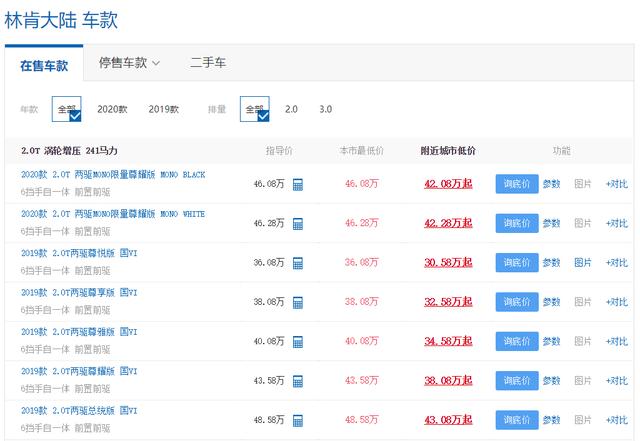This screenshot has height=441, width=640.
Task: Open 2019款 2.0T两驱尊悦版 国VI link
Action: [79, 253]
